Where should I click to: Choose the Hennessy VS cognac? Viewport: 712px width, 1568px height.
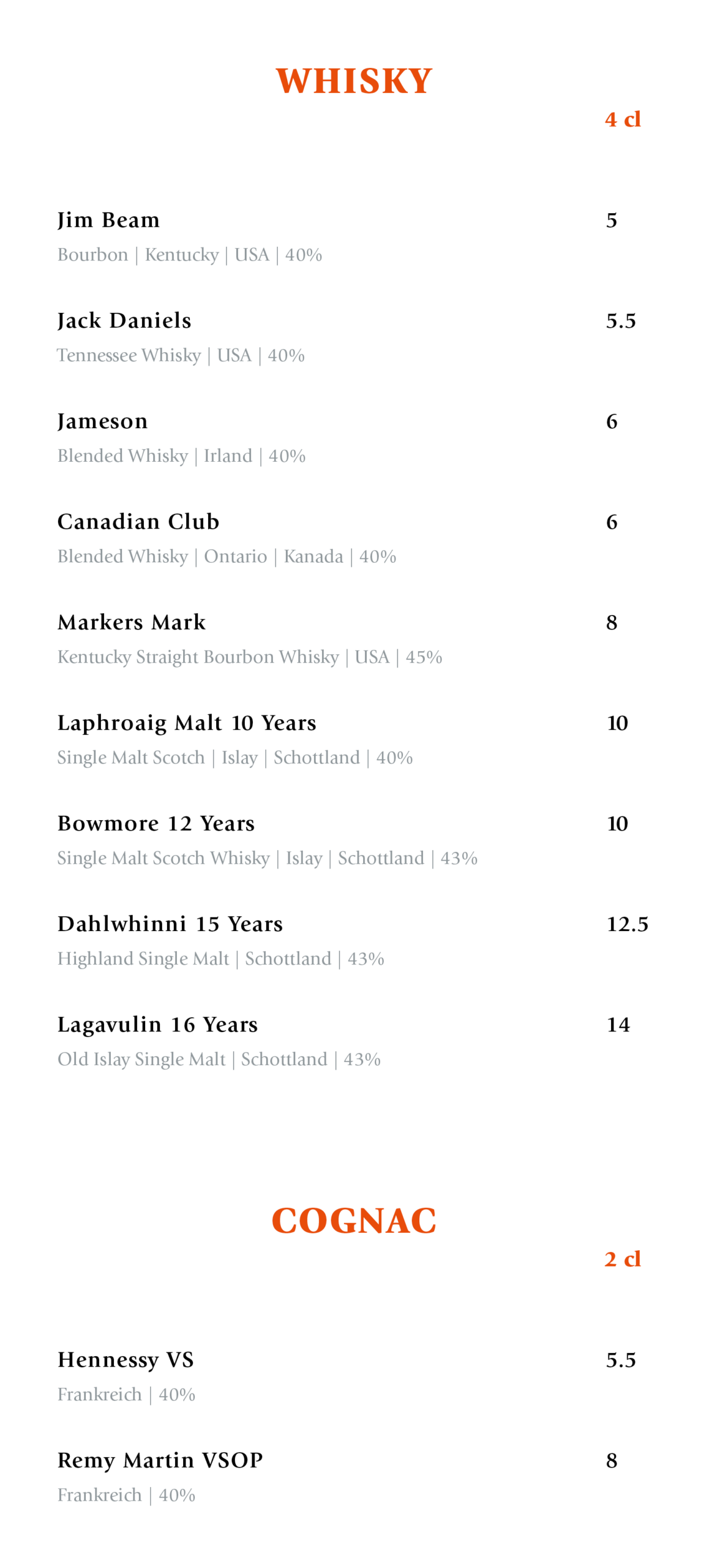point(126,1359)
